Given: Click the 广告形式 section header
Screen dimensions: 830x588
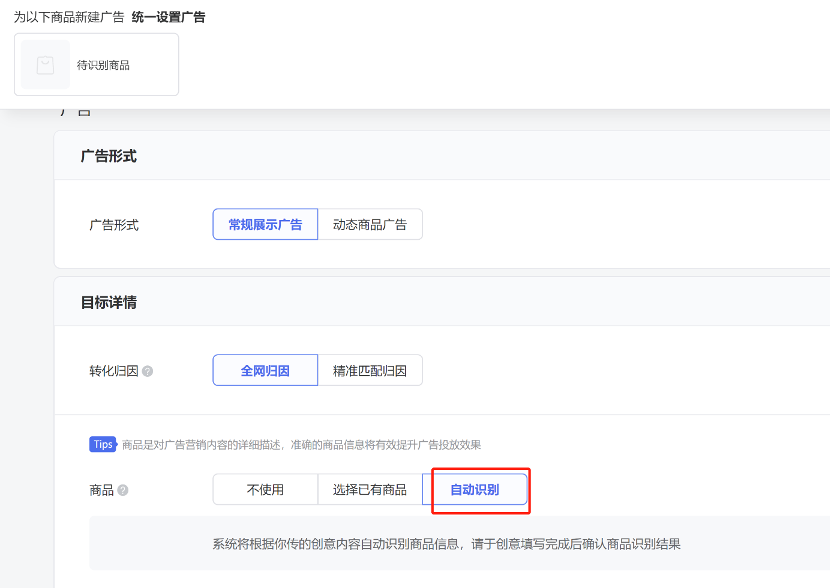Looking at the screenshot, I should pos(108,156).
